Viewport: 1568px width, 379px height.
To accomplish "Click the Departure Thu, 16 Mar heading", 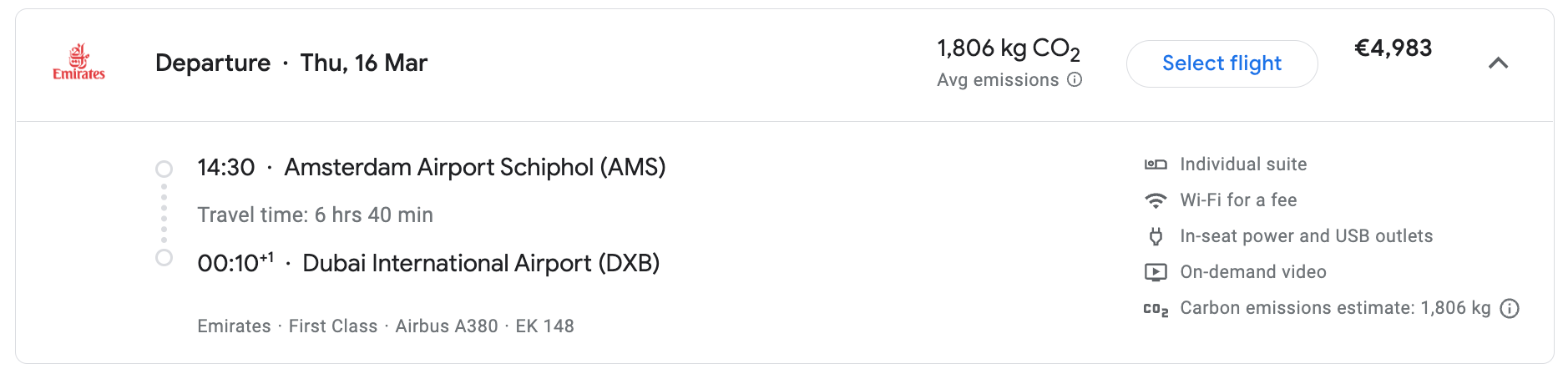I will (x=291, y=63).
